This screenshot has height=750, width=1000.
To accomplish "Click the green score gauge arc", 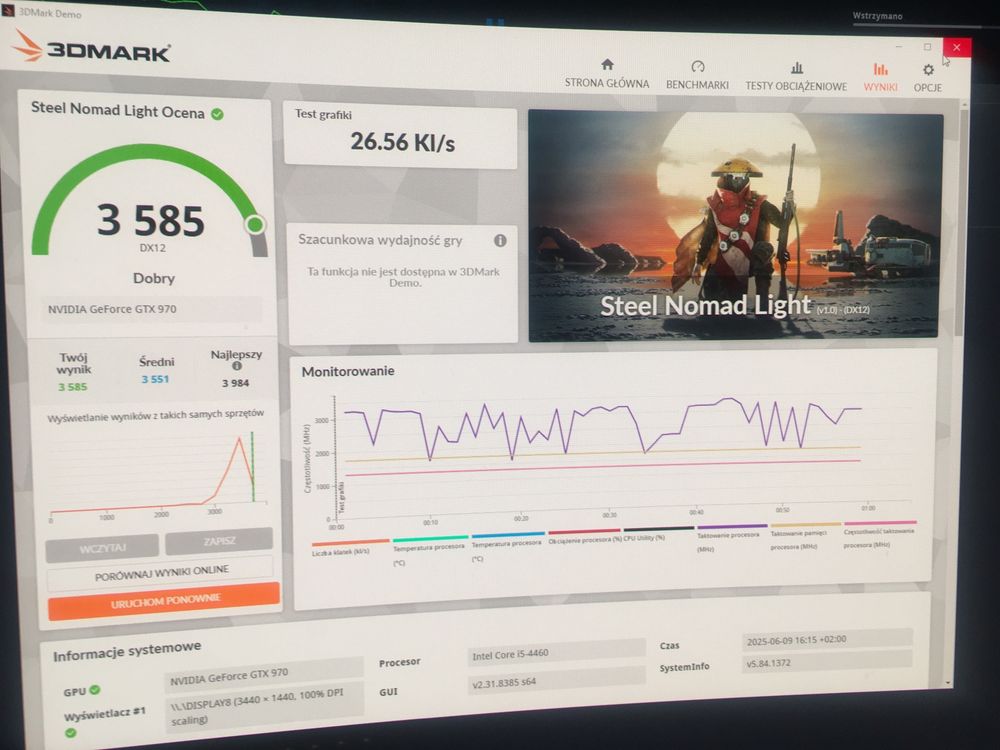I will pos(150,198).
